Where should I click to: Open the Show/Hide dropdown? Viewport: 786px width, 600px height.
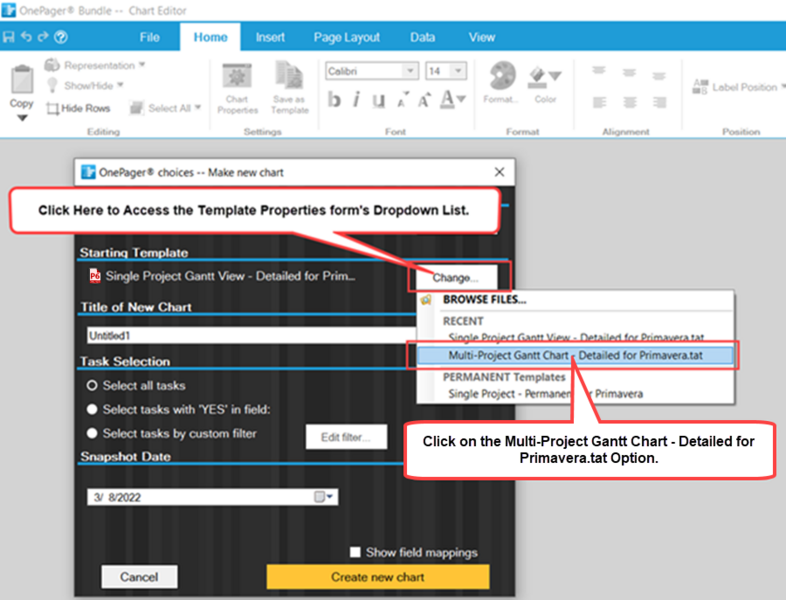pyautogui.click(x=85, y=86)
